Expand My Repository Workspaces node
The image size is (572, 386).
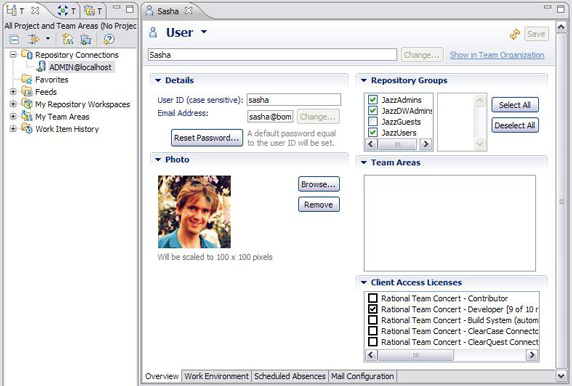pos(13,104)
